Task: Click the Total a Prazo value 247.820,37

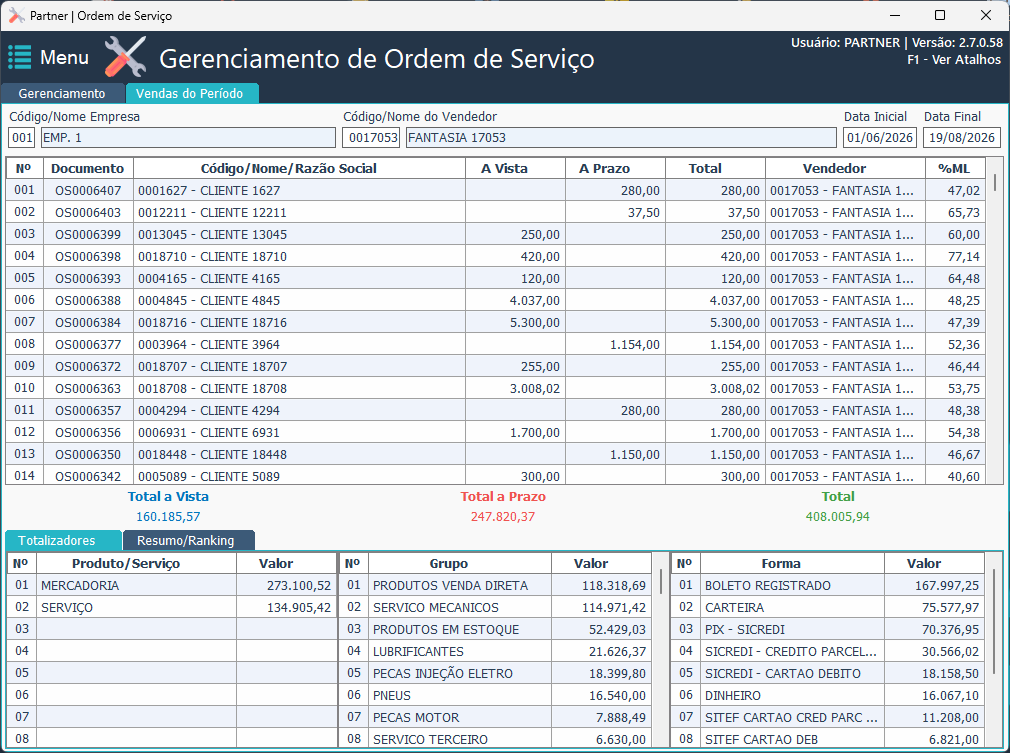Action: coord(502,517)
